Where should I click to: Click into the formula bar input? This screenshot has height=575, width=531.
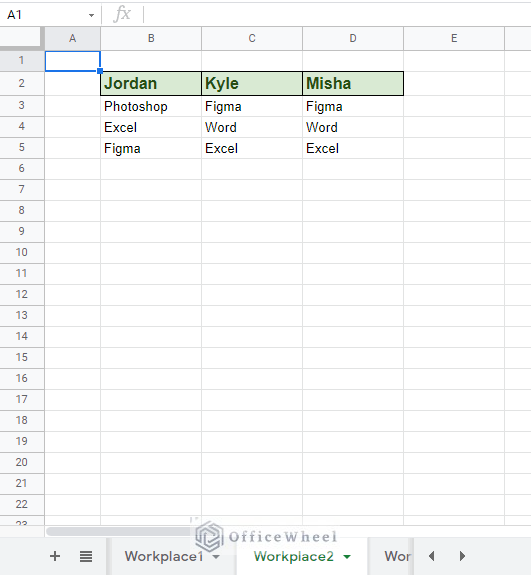click(336, 15)
